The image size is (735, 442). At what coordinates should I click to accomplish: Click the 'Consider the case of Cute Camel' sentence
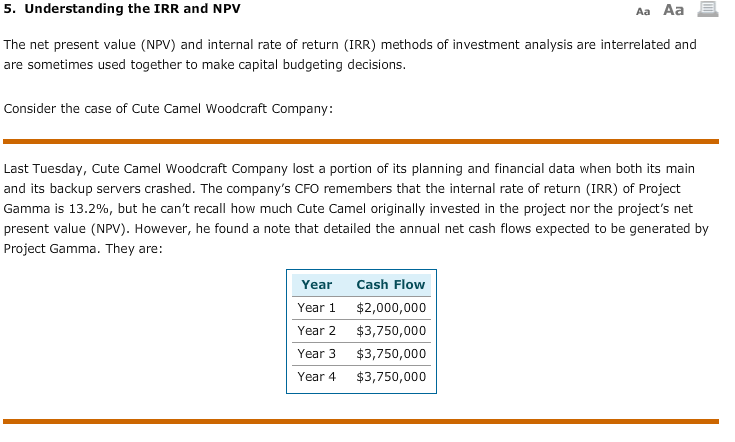[x=168, y=108]
